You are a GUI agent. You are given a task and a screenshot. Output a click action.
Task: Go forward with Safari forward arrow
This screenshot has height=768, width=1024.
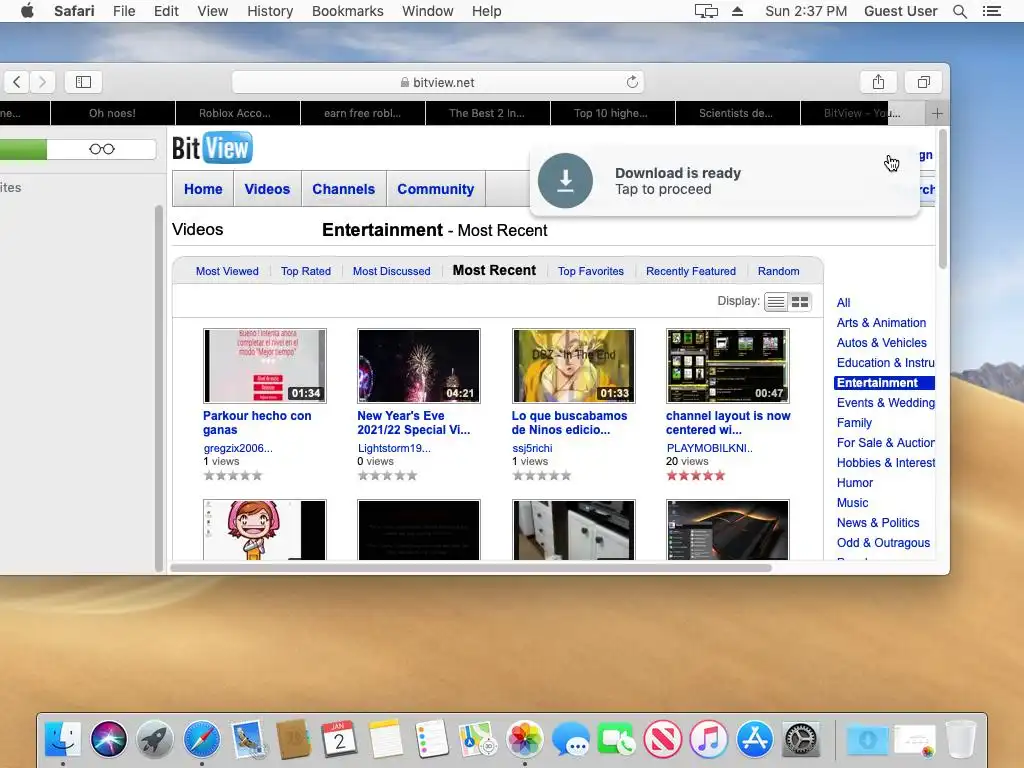point(42,82)
